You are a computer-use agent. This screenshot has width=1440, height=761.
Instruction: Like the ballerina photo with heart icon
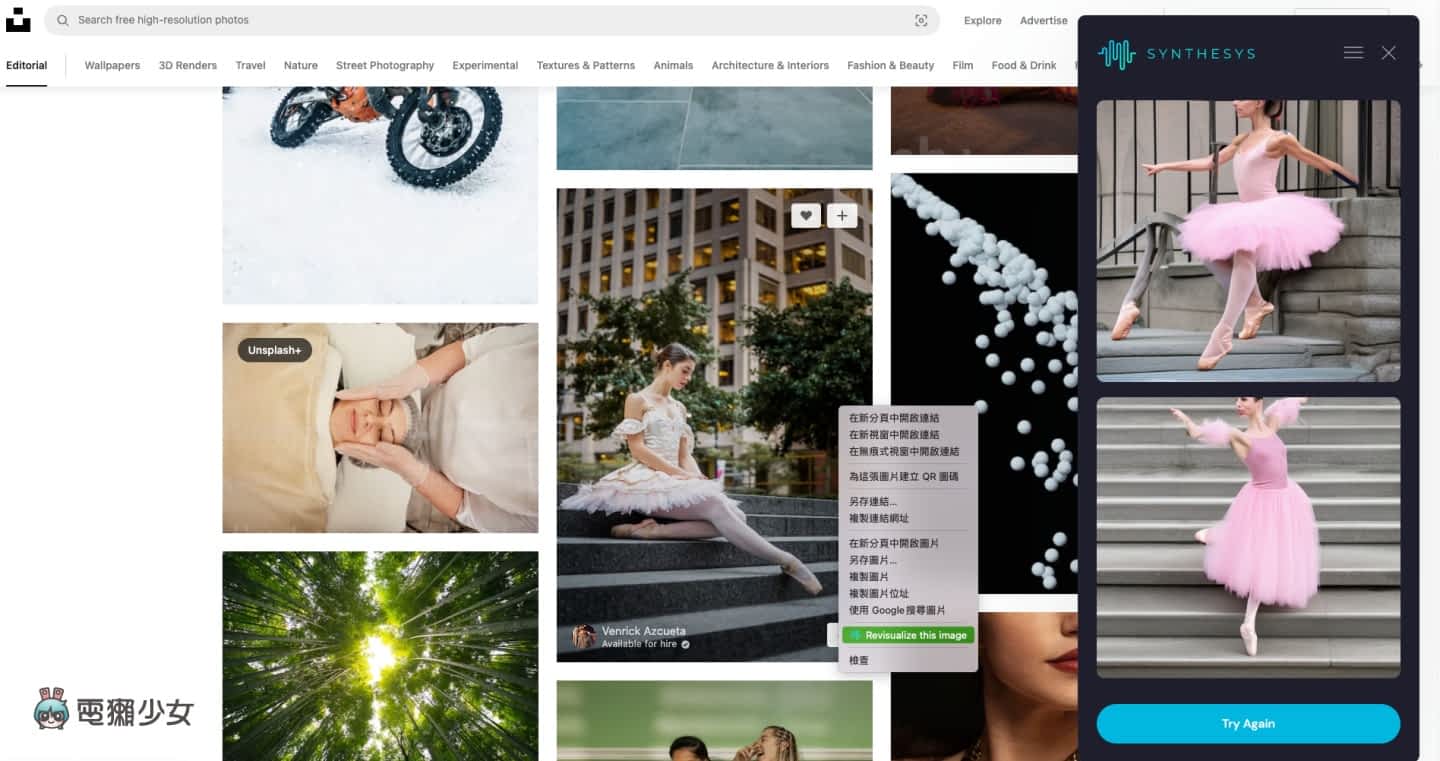[806, 215]
